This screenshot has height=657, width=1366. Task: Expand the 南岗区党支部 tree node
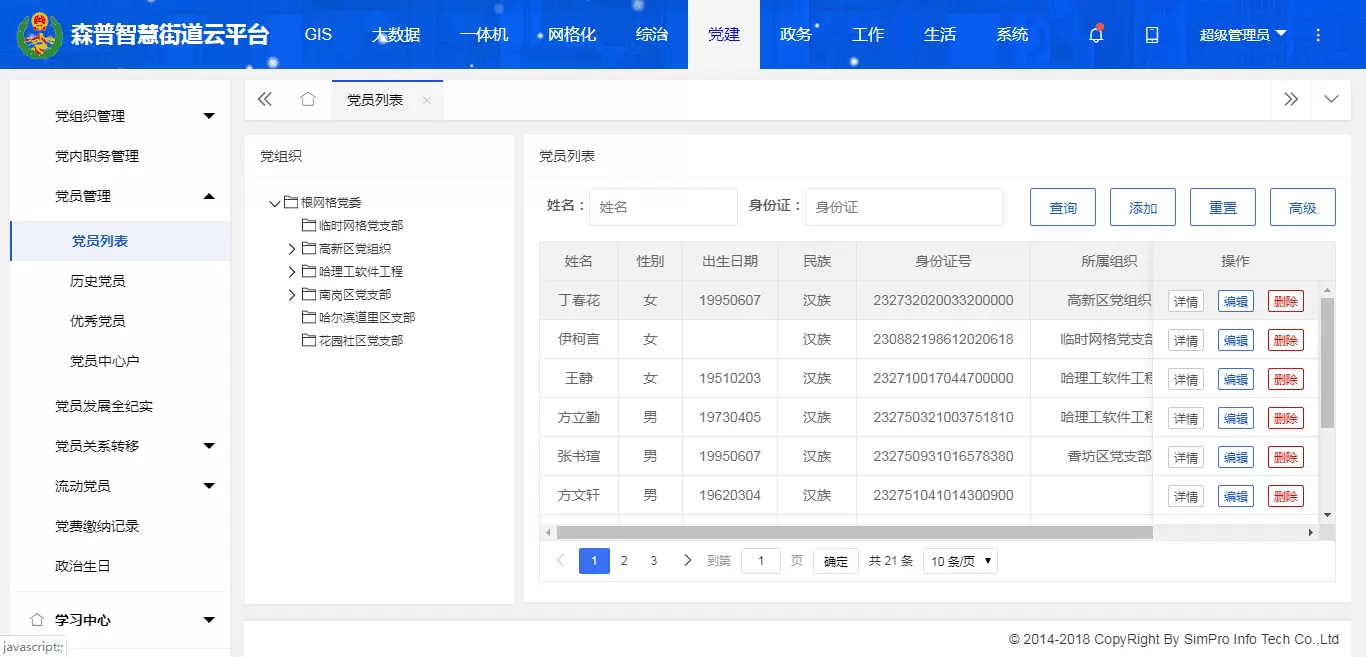click(x=292, y=294)
